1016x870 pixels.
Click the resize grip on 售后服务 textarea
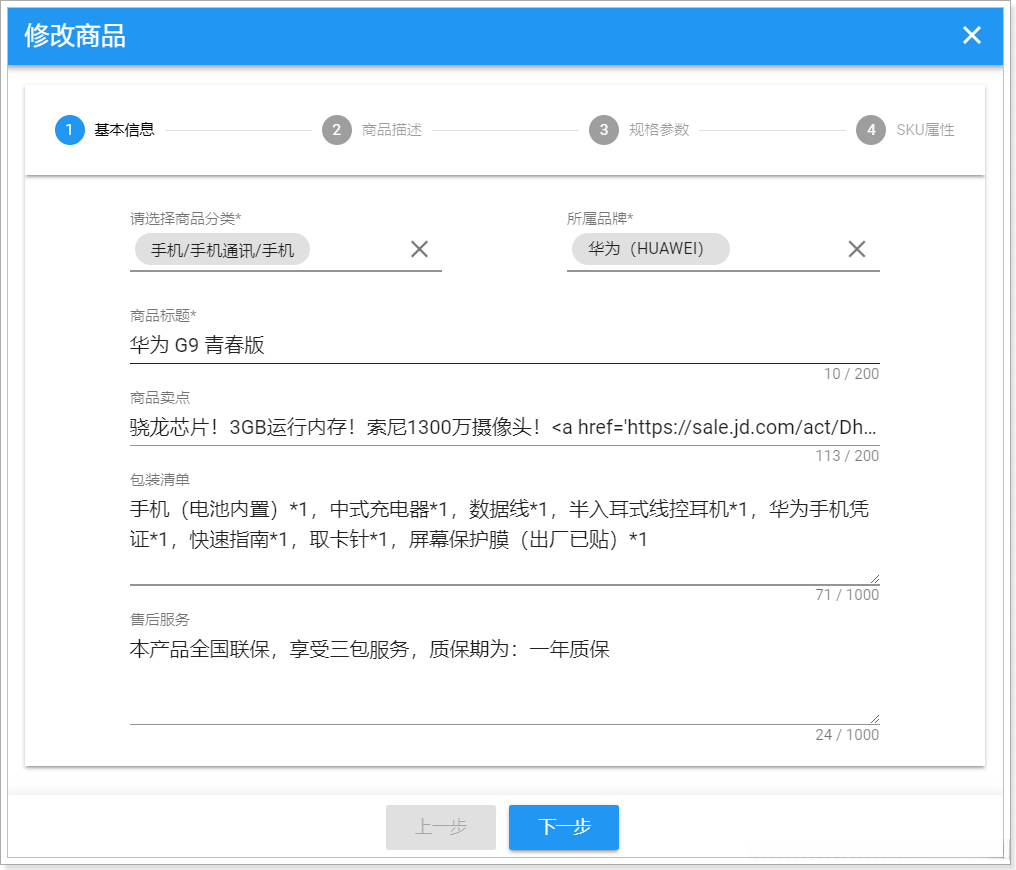[x=874, y=716]
